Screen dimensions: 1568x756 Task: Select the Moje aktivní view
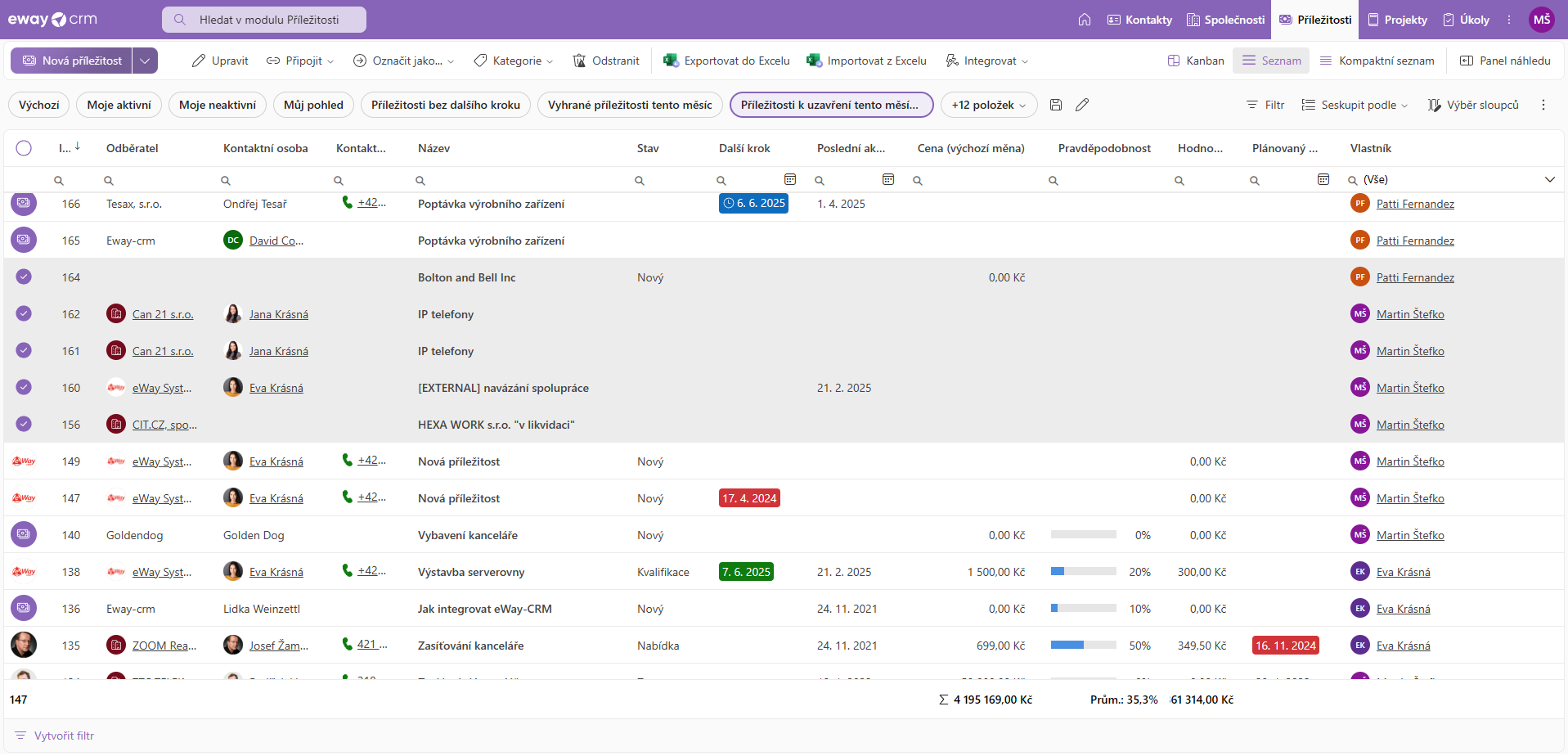[119, 105]
